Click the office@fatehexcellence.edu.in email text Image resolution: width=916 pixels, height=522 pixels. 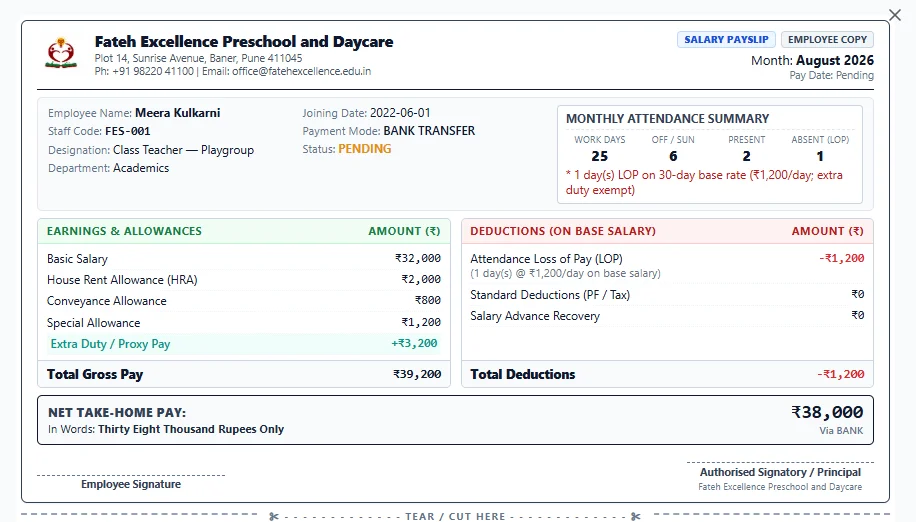(x=301, y=71)
